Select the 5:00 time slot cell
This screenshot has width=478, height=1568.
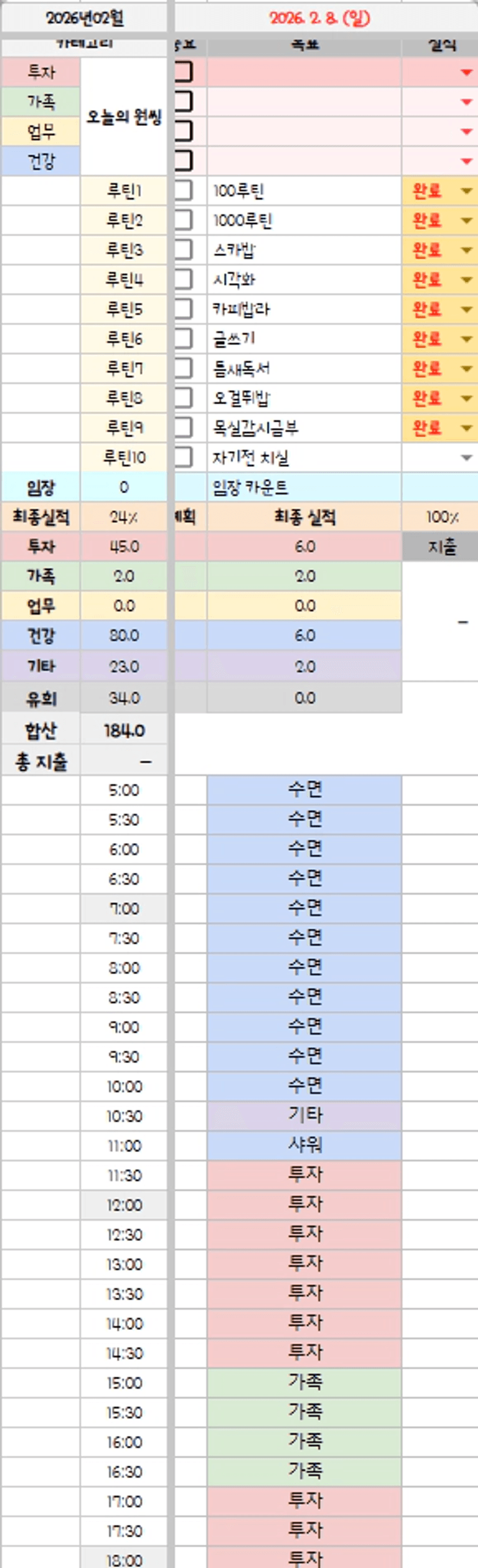(x=124, y=790)
